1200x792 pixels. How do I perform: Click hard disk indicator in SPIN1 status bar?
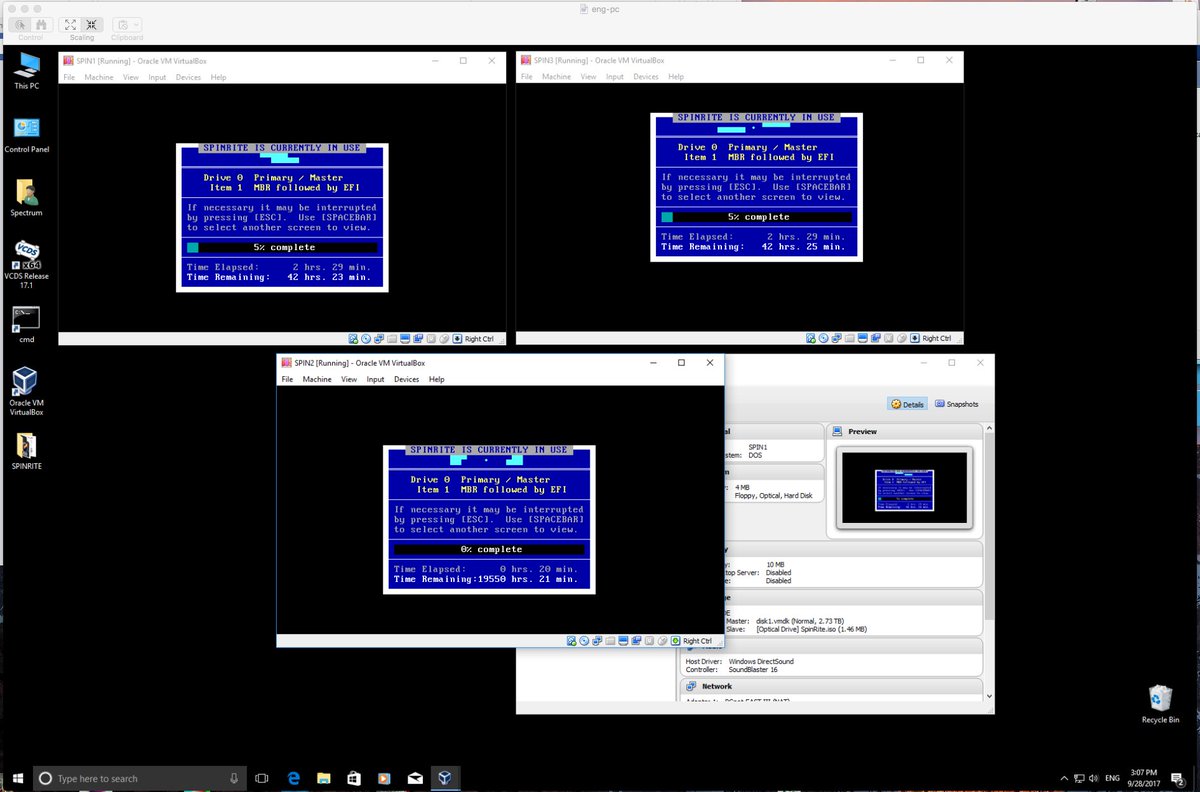(x=353, y=339)
